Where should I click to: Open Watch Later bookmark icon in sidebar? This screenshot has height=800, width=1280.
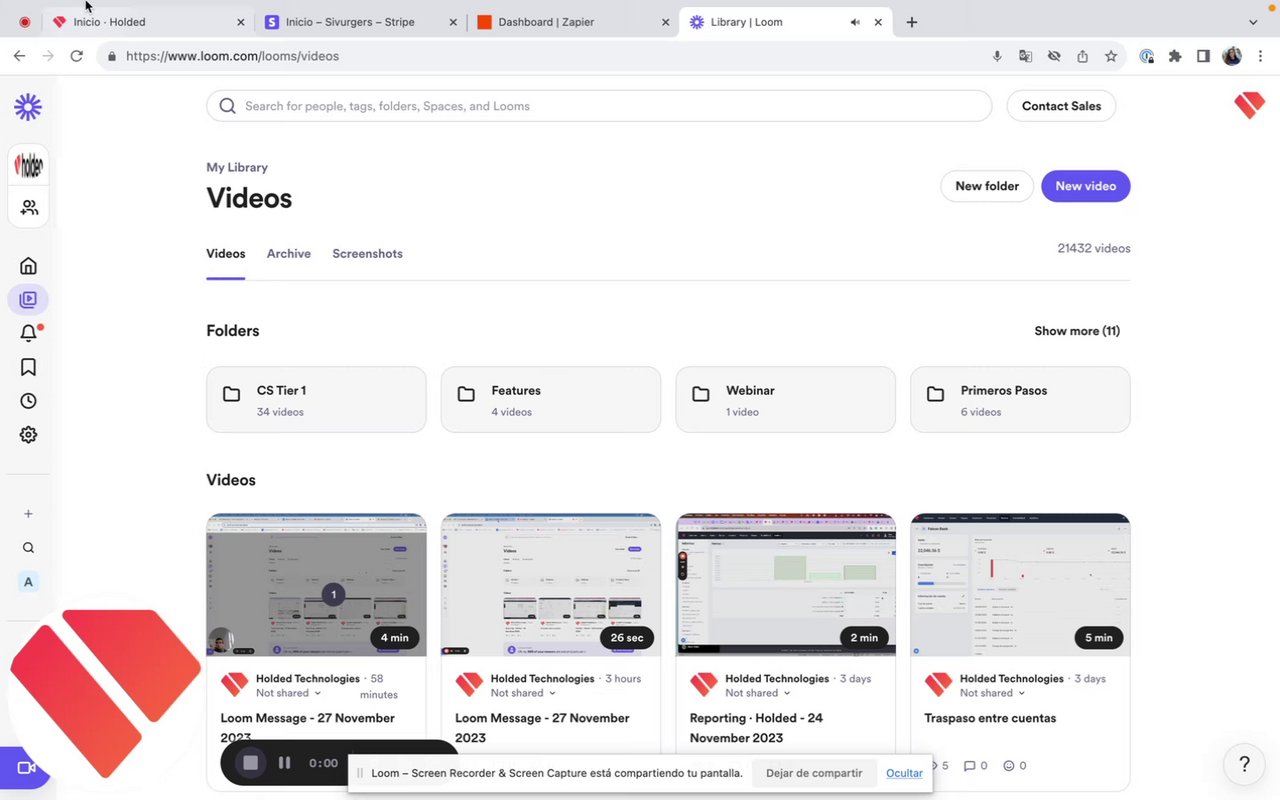[28, 367]
